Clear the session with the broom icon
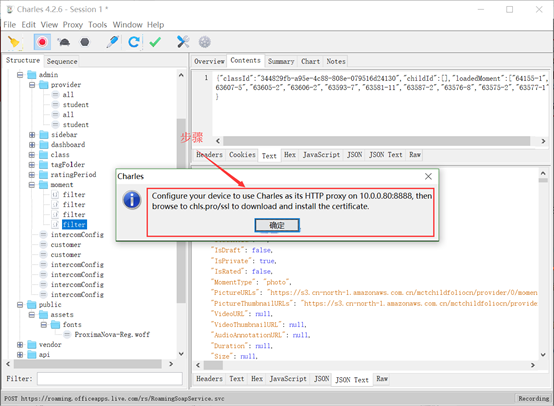Screen dimensions: 554x406 click(x=14, y=42)
